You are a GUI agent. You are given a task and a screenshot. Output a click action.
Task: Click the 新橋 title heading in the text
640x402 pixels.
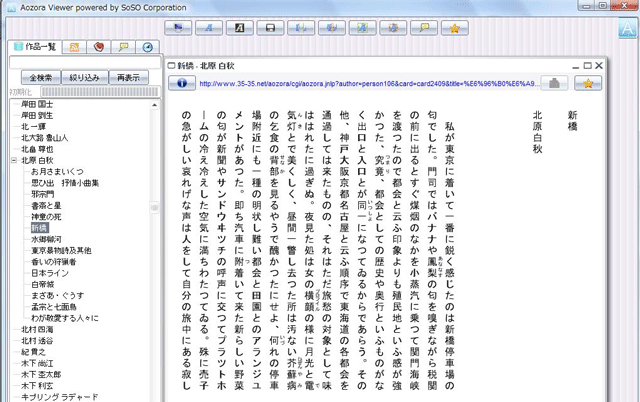tap(572, 121)
